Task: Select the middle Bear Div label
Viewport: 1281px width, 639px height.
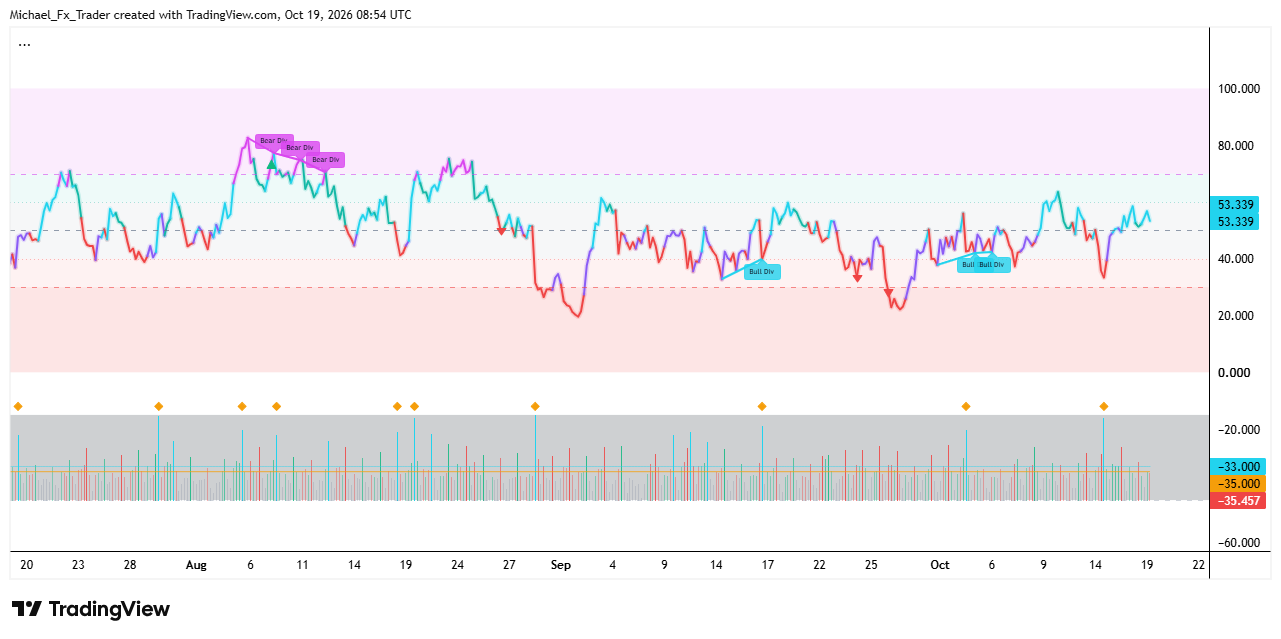Action: [301, 148]
